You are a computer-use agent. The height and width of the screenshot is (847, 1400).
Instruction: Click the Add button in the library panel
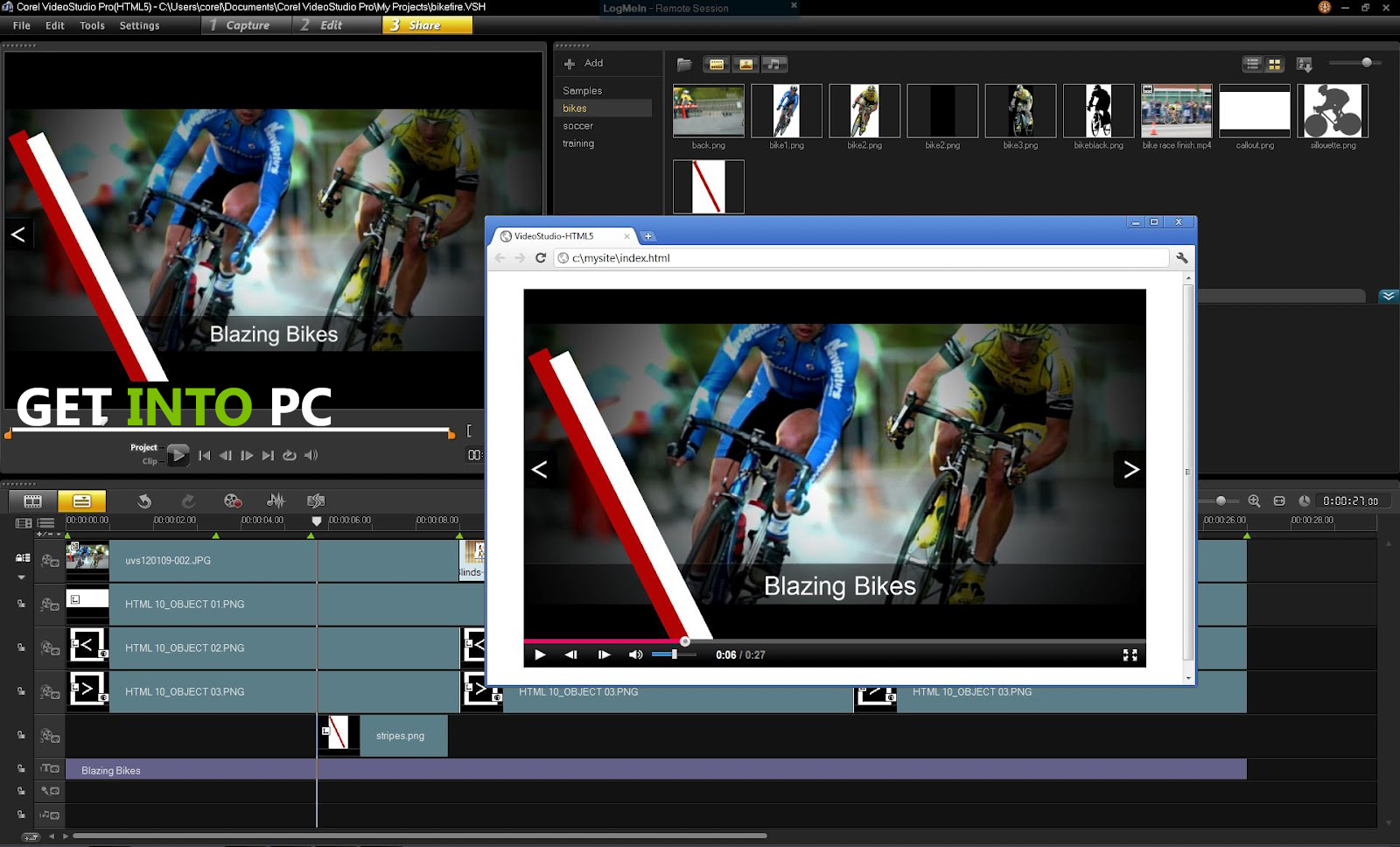[x=588, y=63]
